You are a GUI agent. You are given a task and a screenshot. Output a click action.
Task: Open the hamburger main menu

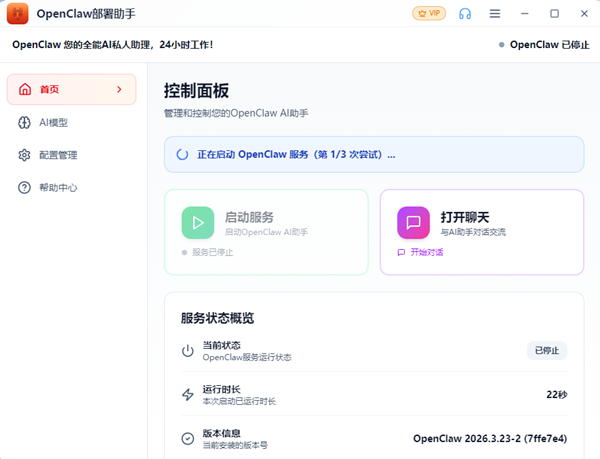tap(495, 14)
